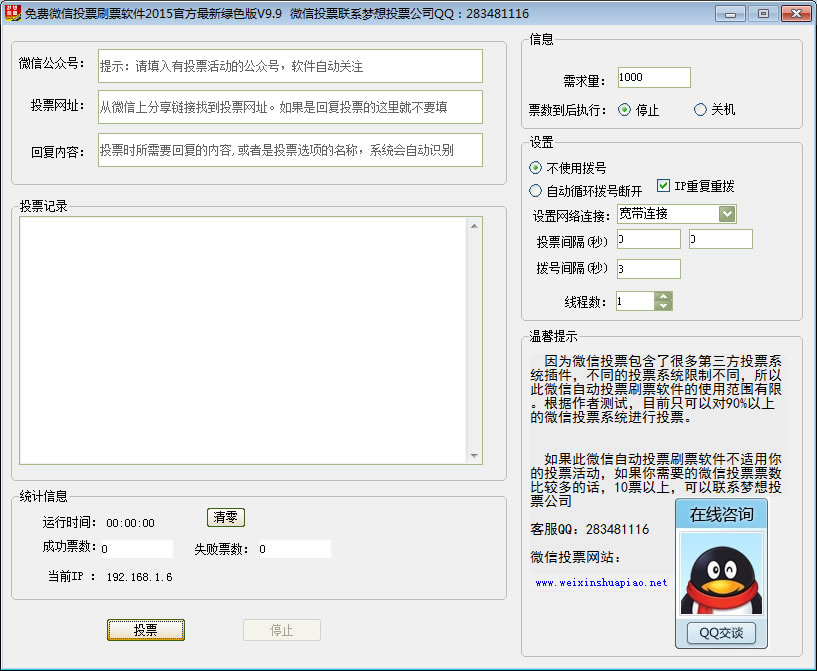
Task: Click the 清零 reset button
Action: point(226,517)
